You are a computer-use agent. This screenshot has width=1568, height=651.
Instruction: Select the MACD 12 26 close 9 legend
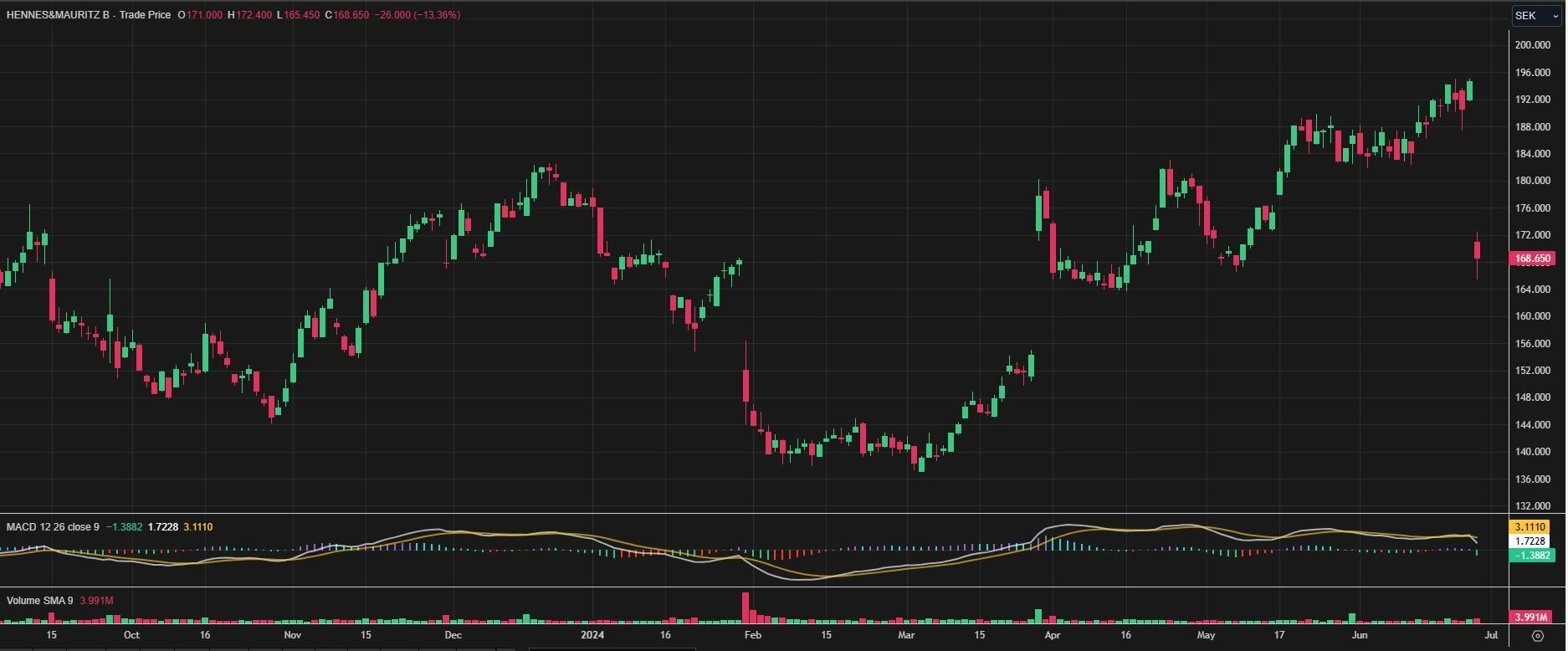(x=53, y=527)
